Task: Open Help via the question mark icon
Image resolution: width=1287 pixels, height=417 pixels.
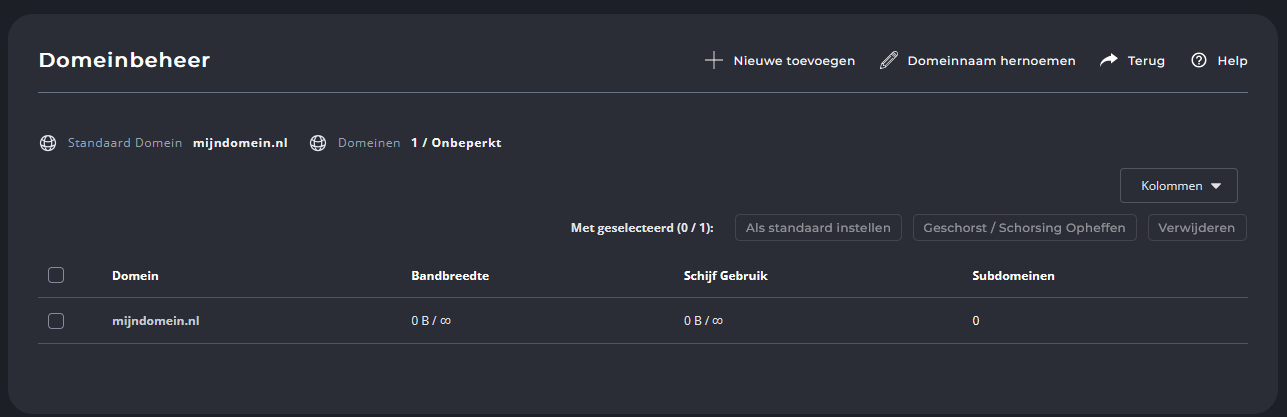Action: (x=1199, y=61)
